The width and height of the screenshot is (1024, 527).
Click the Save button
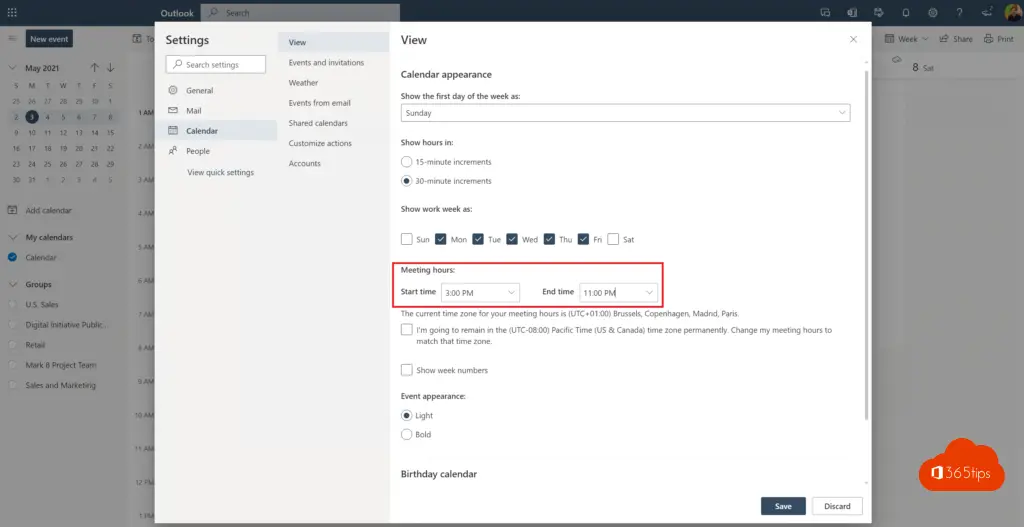coord(783,506)
